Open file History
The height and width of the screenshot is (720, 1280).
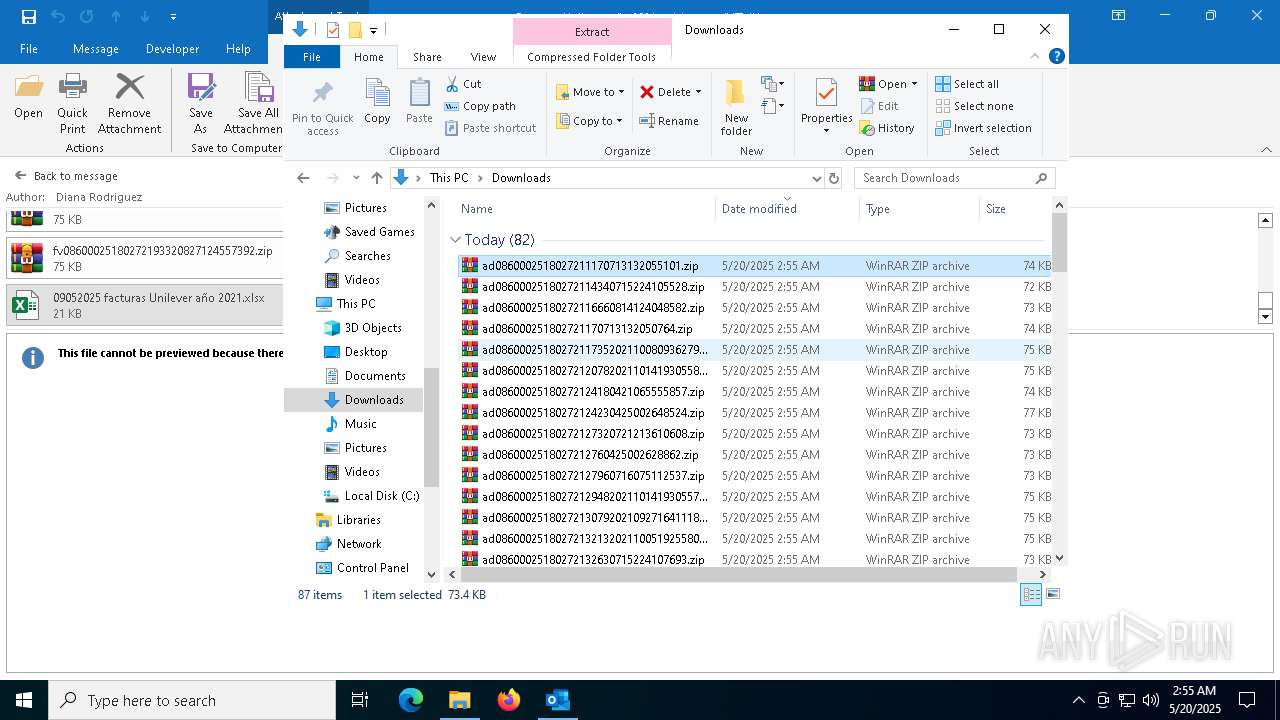[887, 128]
